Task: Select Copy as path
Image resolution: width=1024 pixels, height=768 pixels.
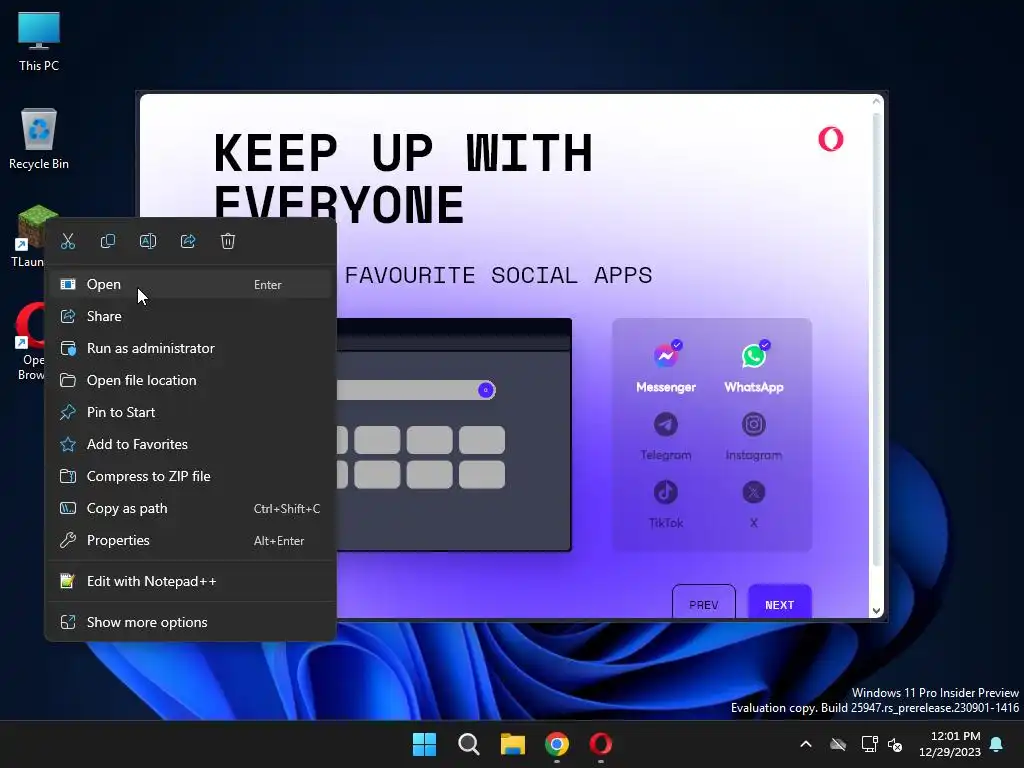Action: [190, 508]
